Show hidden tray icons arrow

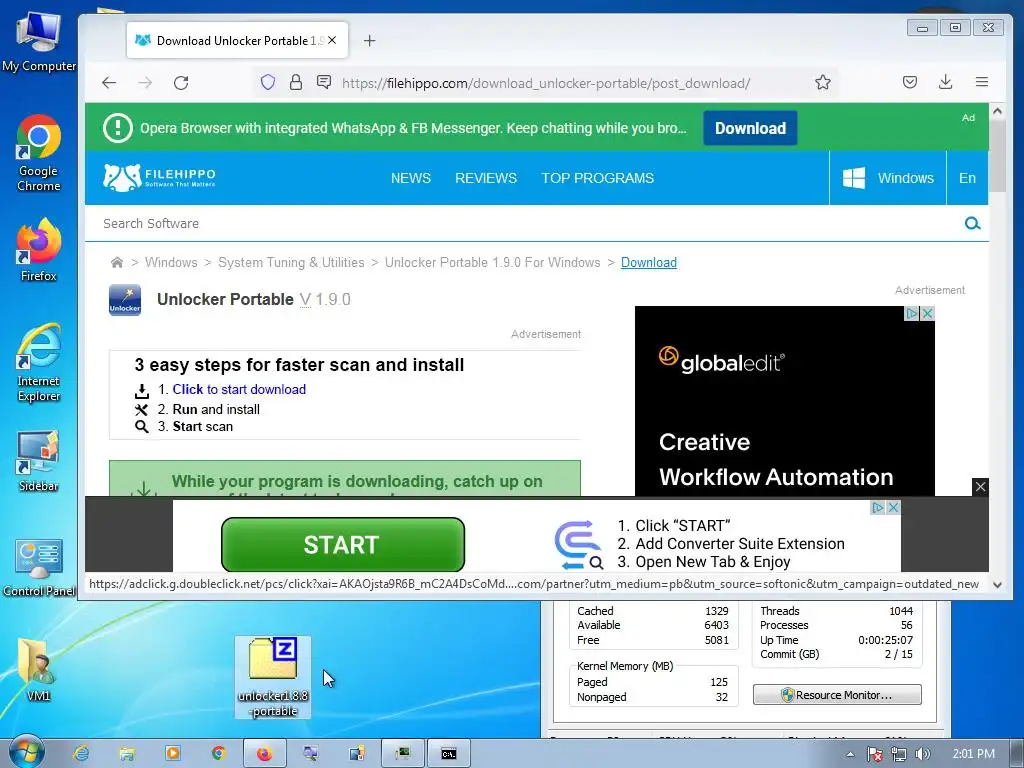coord(850,754)
